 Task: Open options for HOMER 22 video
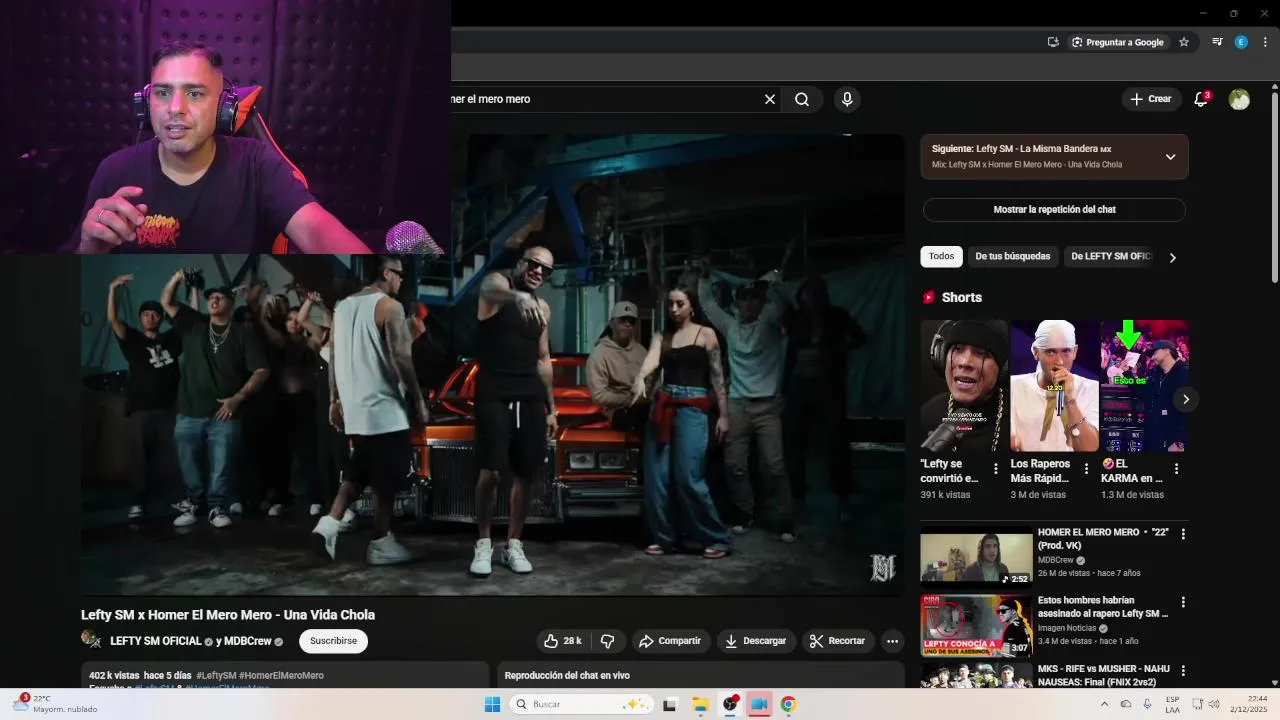pyautogui.click(x=1183, y=534)
